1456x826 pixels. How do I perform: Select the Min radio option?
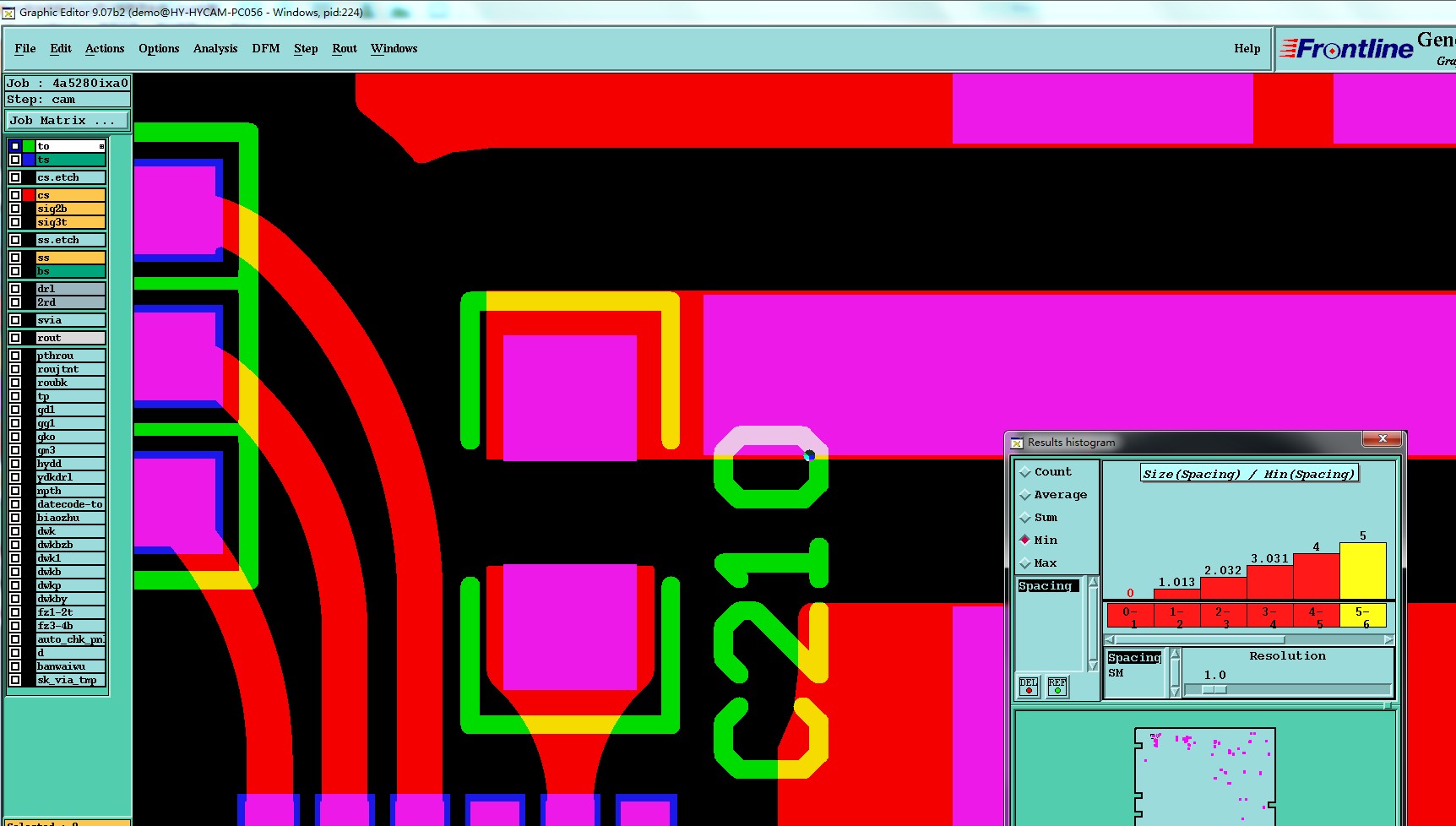pyautogui.click(x=1039, y=541)
